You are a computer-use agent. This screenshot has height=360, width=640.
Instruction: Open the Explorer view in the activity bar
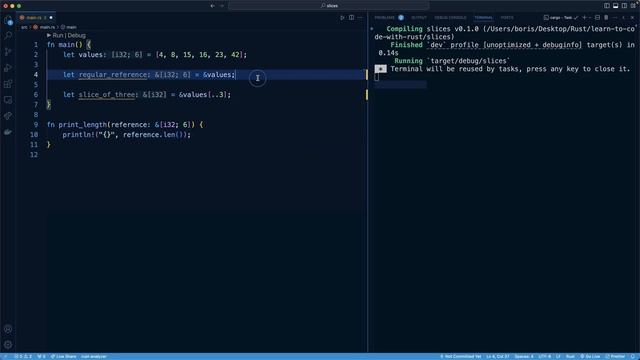point(8,20)
